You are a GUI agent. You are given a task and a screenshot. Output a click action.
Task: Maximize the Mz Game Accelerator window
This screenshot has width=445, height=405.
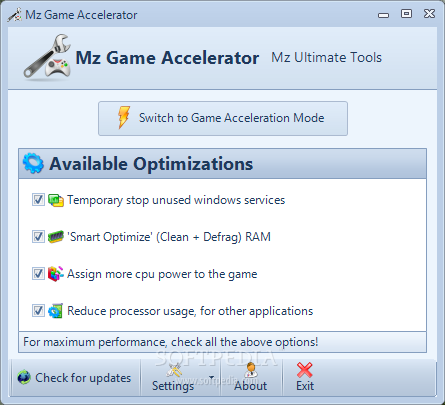pyautogui.click(x=406, y=14)
